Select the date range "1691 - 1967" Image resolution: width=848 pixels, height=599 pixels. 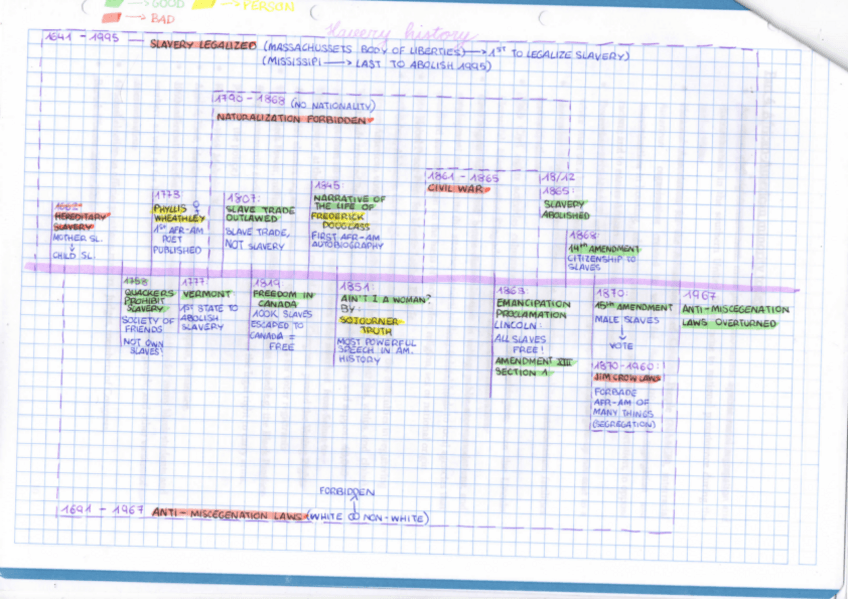click(102, 510)
